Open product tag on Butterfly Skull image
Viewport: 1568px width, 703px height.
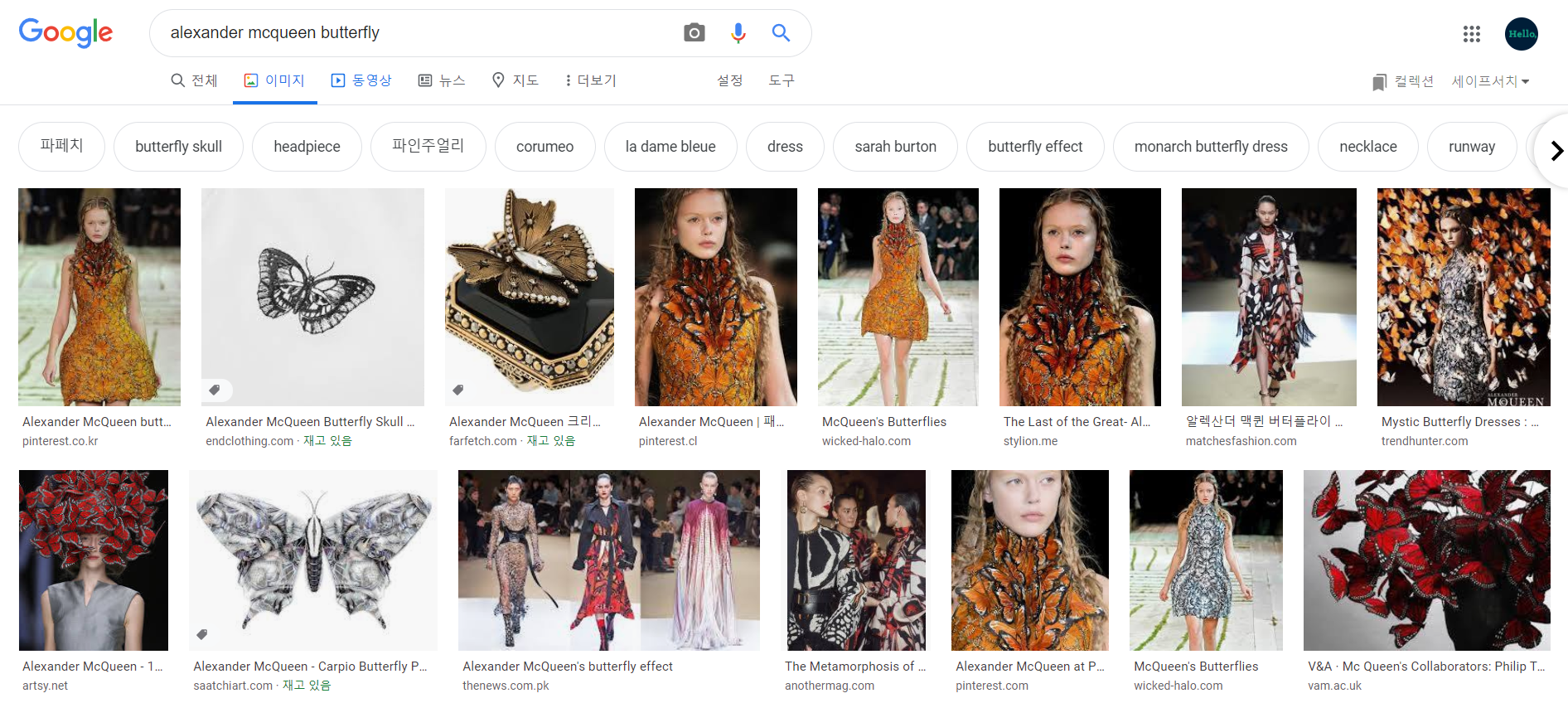coord(215,390)
